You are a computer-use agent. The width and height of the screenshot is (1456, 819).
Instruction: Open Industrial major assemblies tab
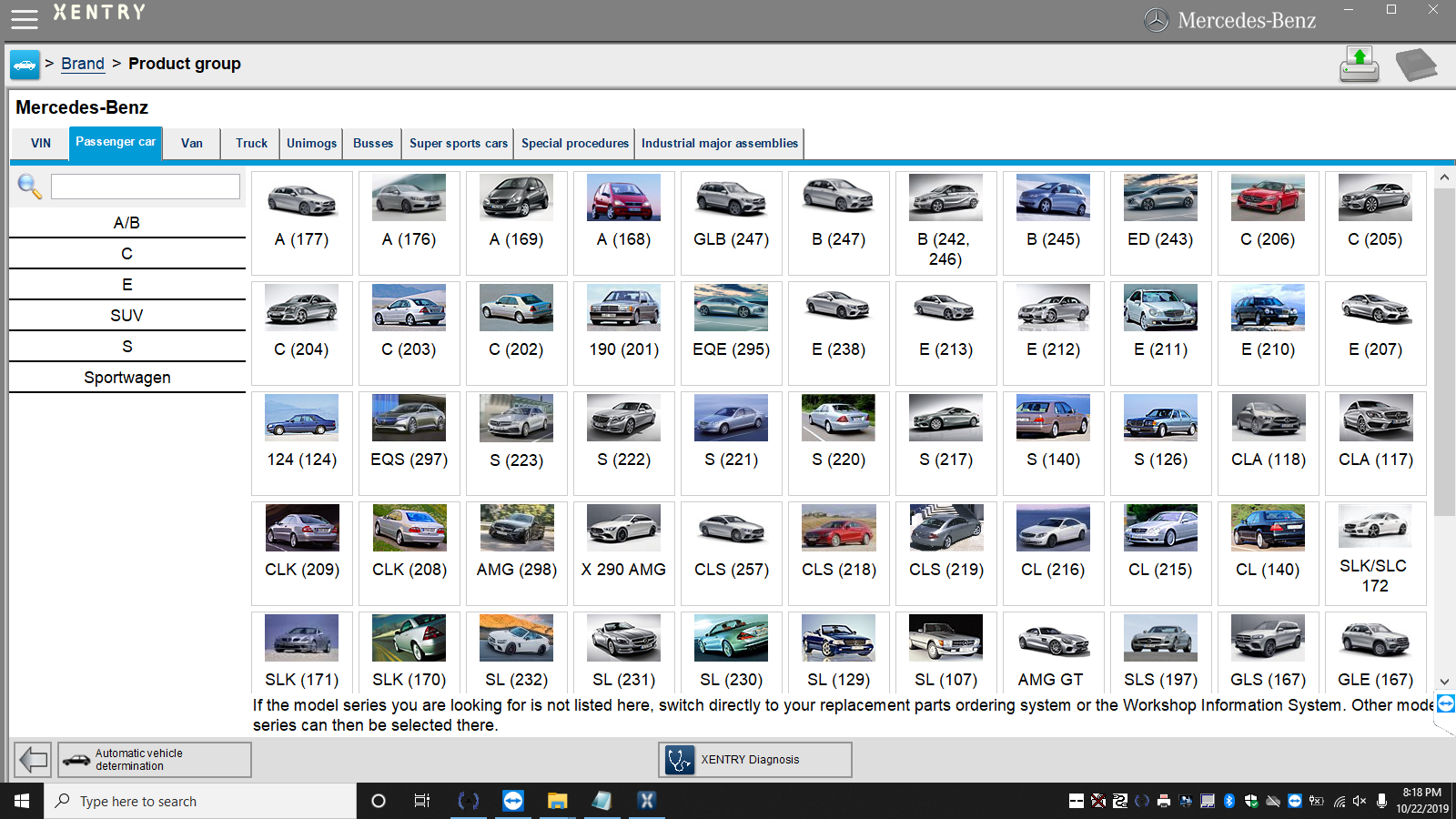pos(720,143)
